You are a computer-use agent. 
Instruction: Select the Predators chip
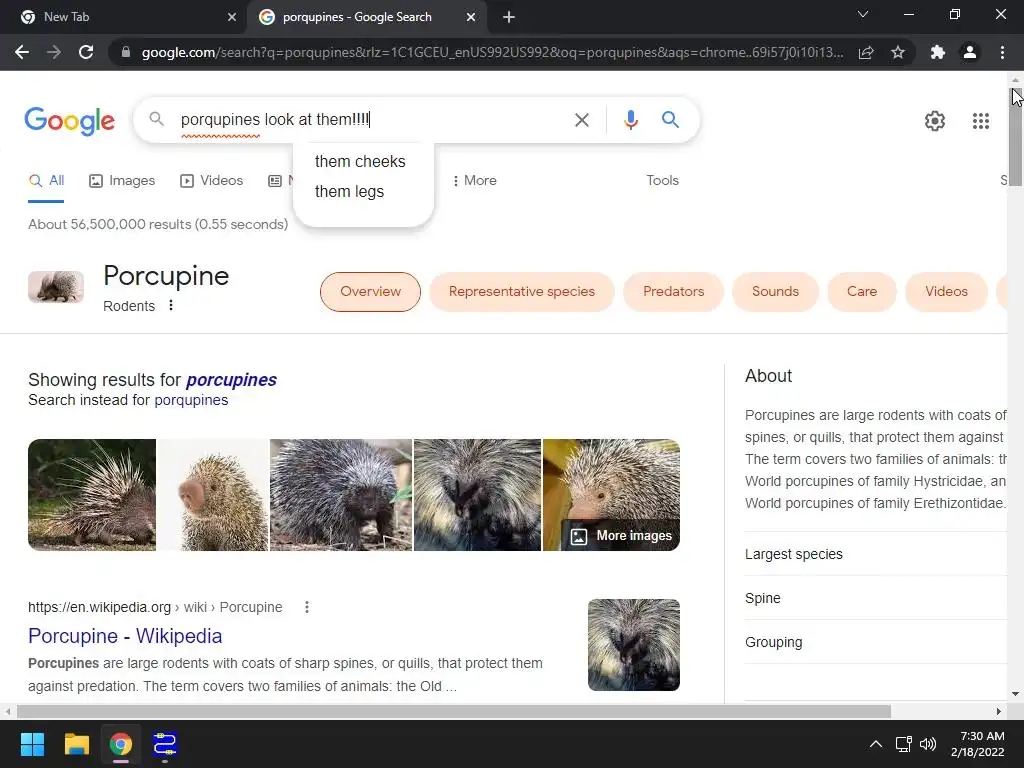[673, 291]
